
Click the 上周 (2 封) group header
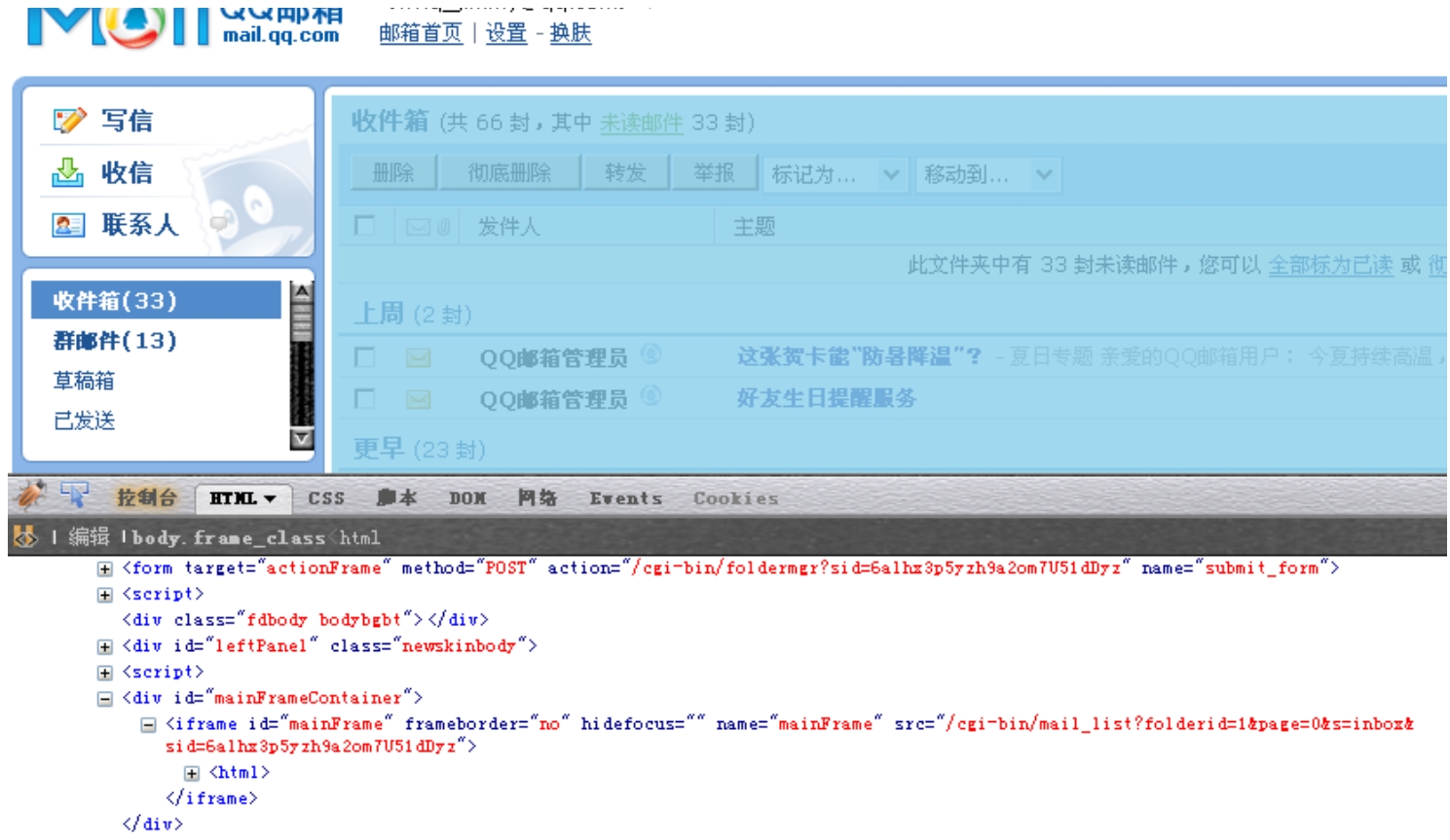(x=412, y=314)
